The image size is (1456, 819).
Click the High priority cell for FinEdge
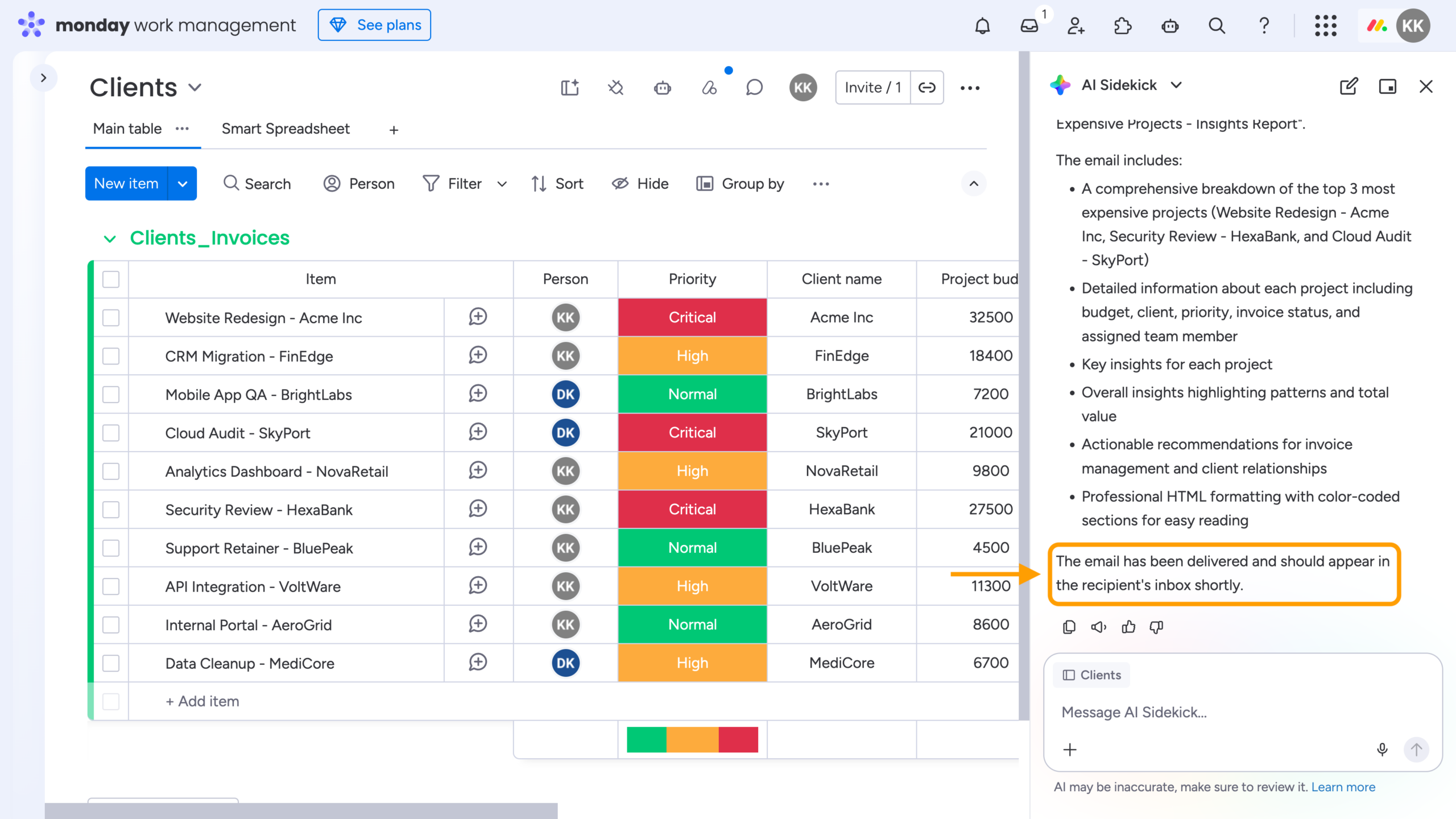pyautogui.click(x=692, y=356)
